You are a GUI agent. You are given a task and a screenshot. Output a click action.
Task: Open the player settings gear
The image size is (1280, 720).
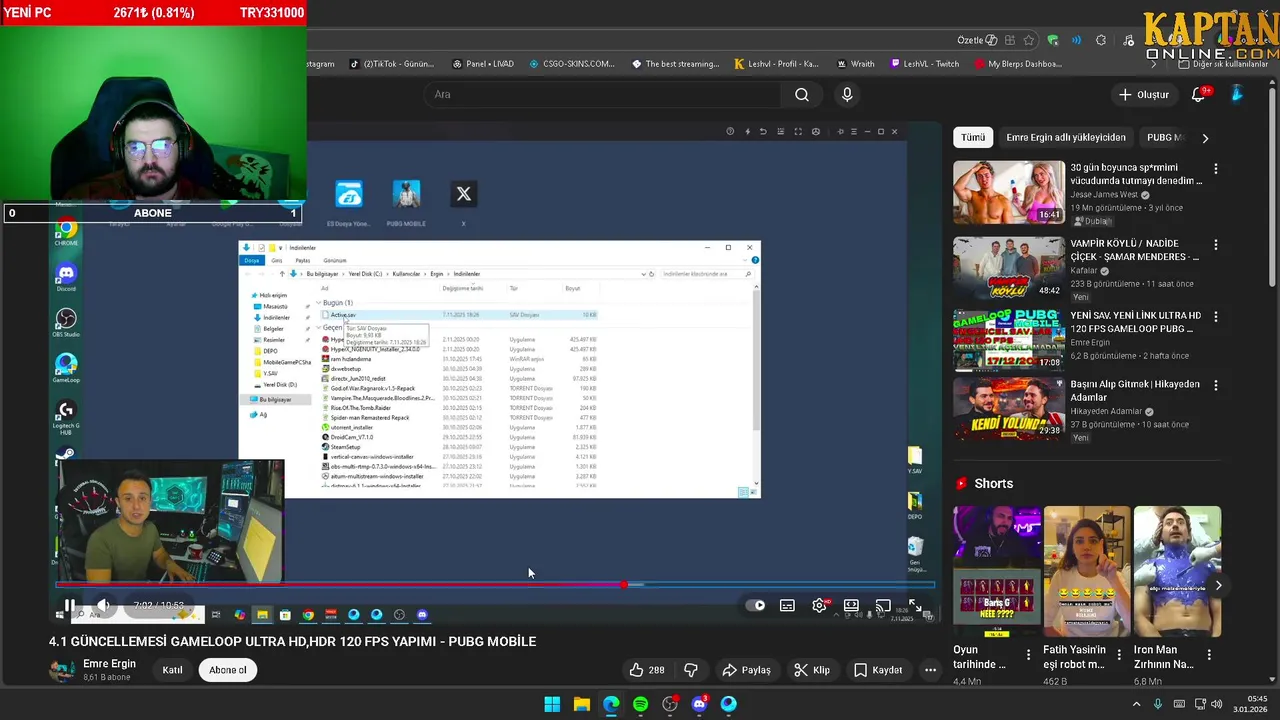820,605
